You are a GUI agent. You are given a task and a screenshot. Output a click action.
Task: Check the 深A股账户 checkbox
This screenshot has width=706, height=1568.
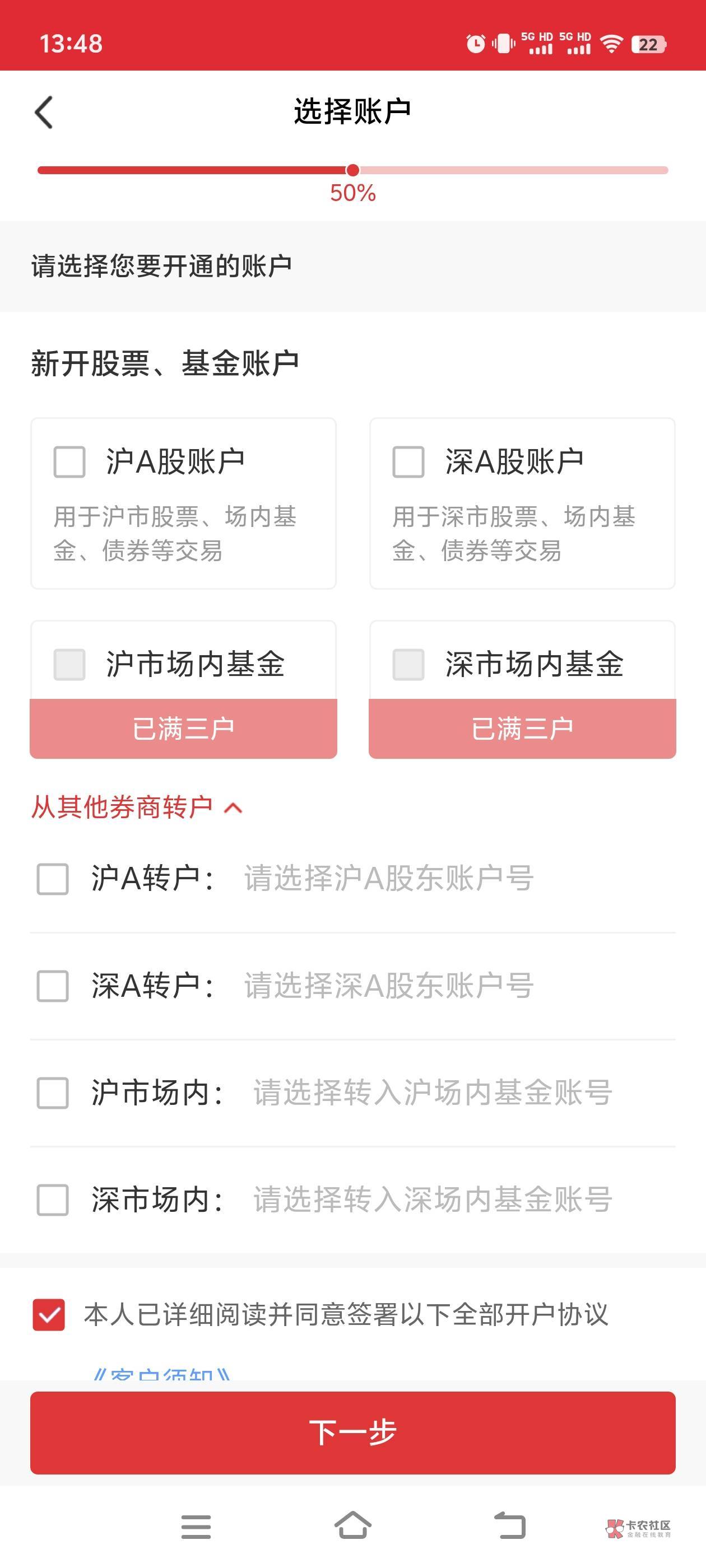tap(408, 462)
